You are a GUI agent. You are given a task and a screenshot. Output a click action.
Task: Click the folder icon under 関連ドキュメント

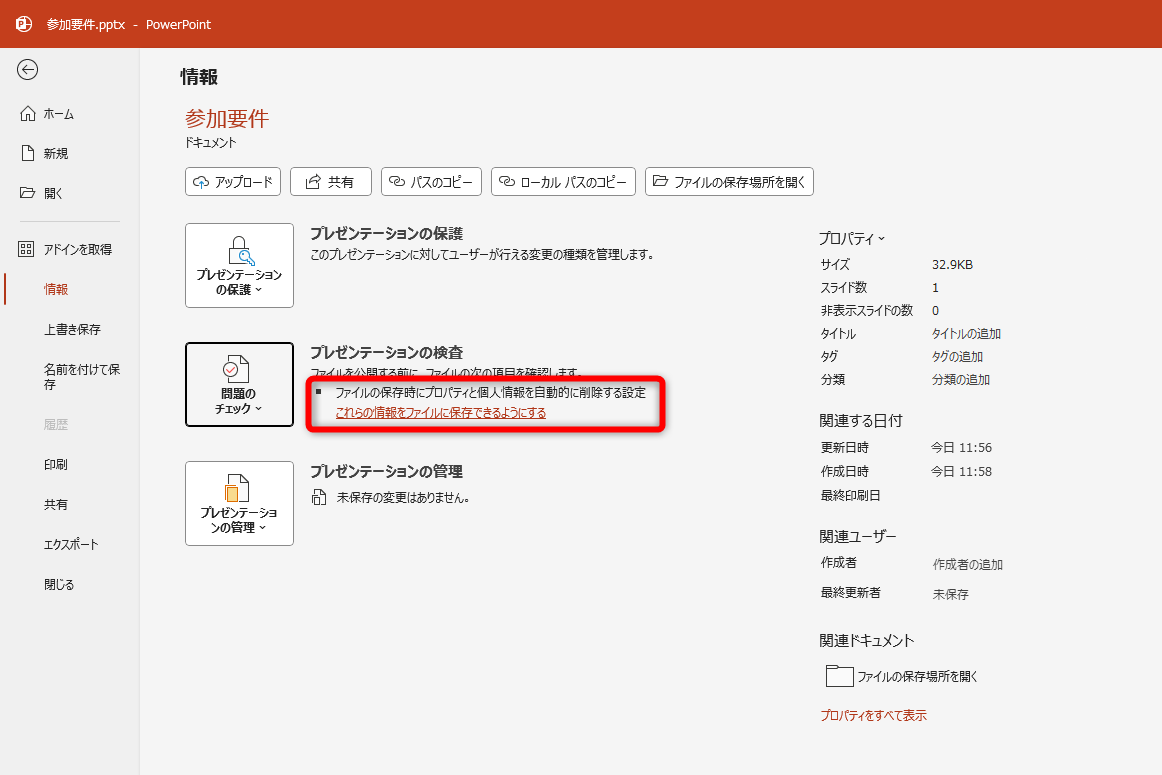(842, 676)
